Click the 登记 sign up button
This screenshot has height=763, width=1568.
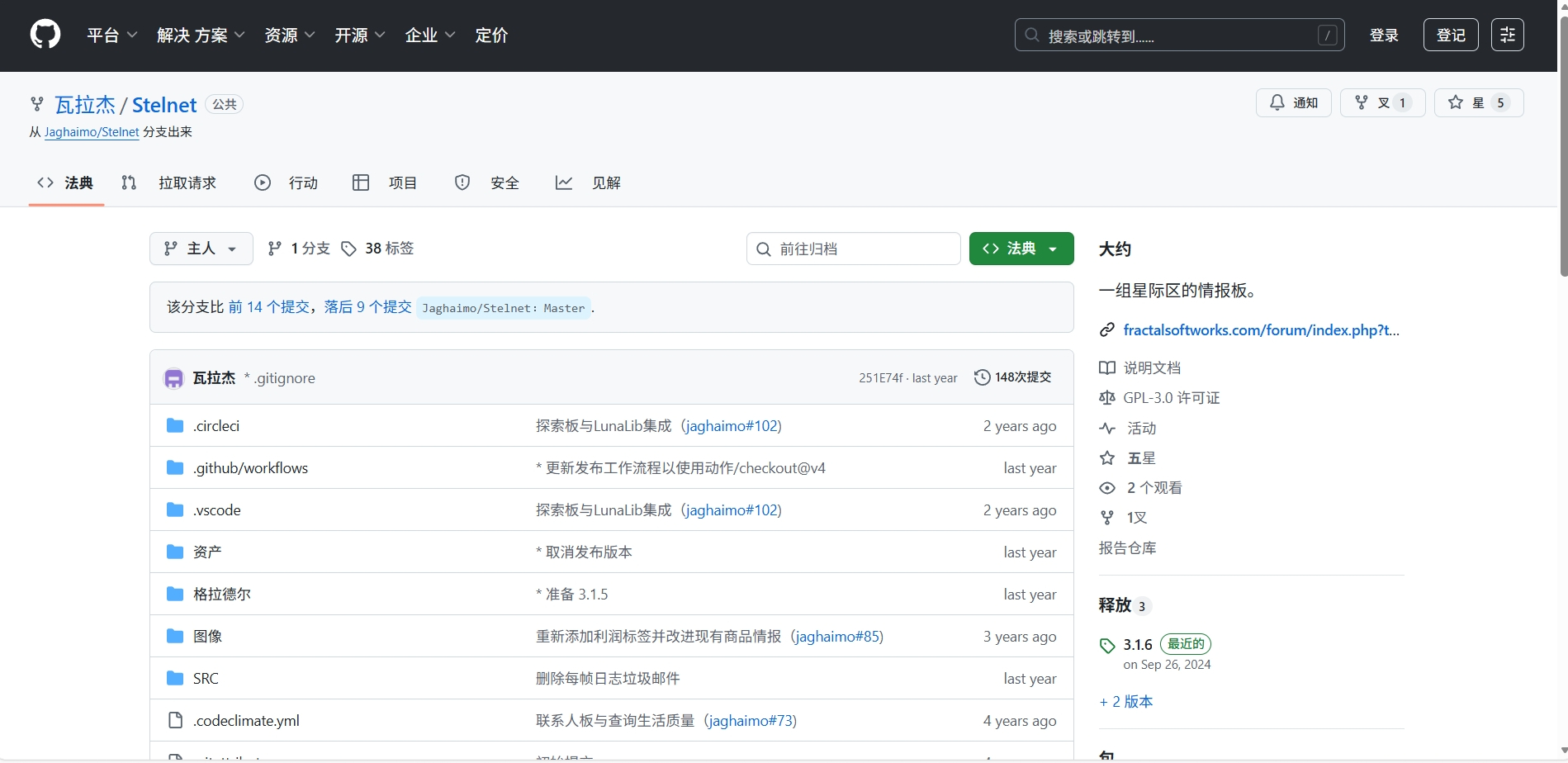[1450, 35]
